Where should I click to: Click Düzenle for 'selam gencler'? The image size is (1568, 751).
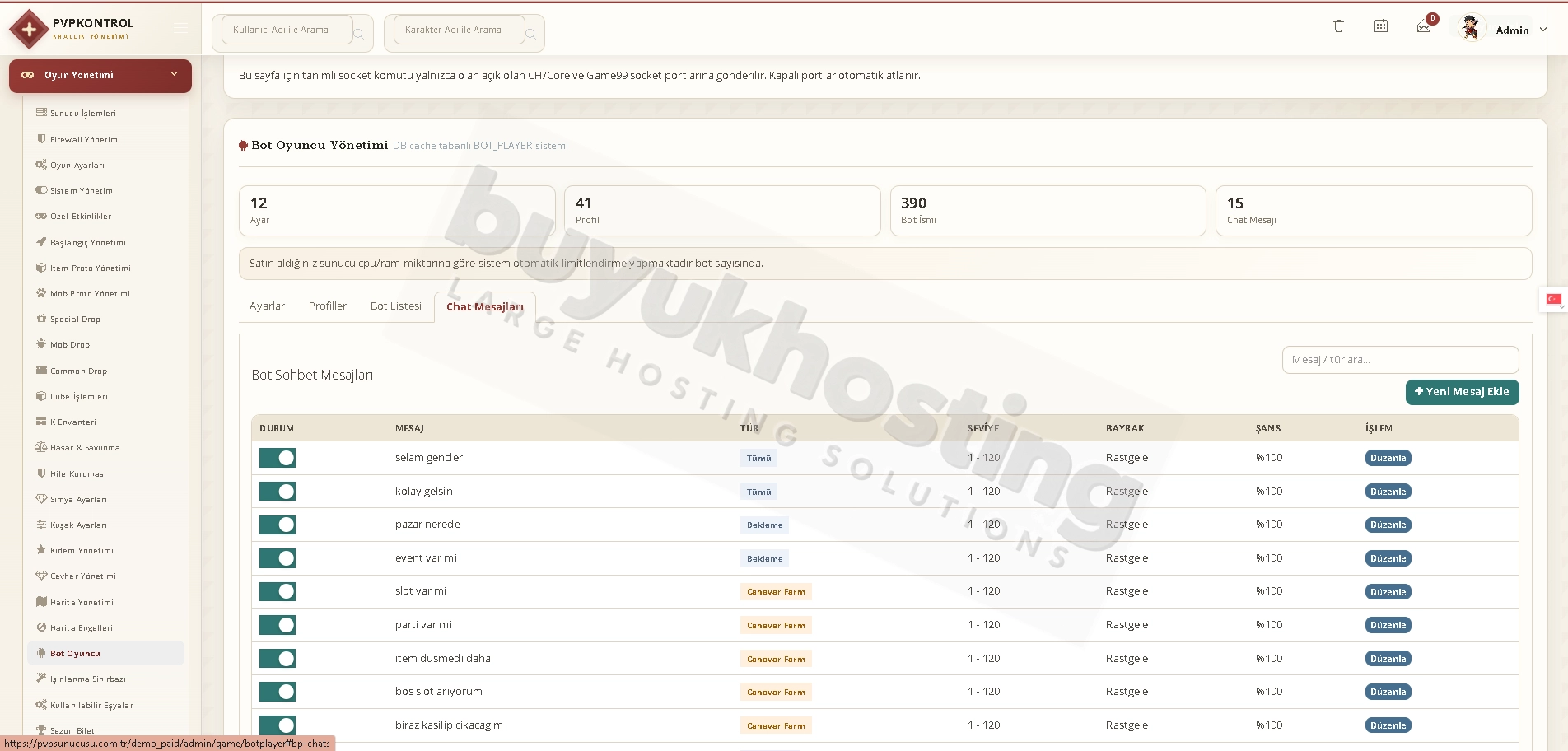click(x=1388, y=458)
